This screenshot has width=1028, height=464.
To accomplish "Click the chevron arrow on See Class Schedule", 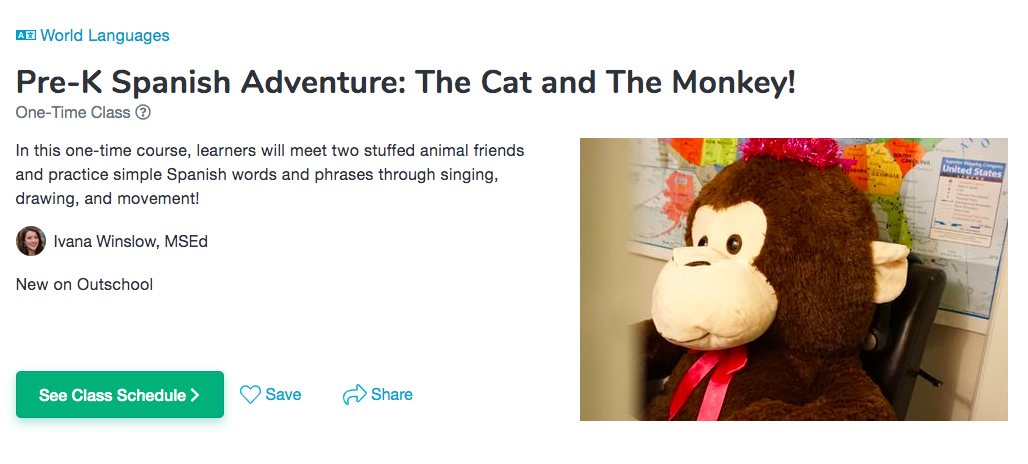I will click(x=195, y=395).
